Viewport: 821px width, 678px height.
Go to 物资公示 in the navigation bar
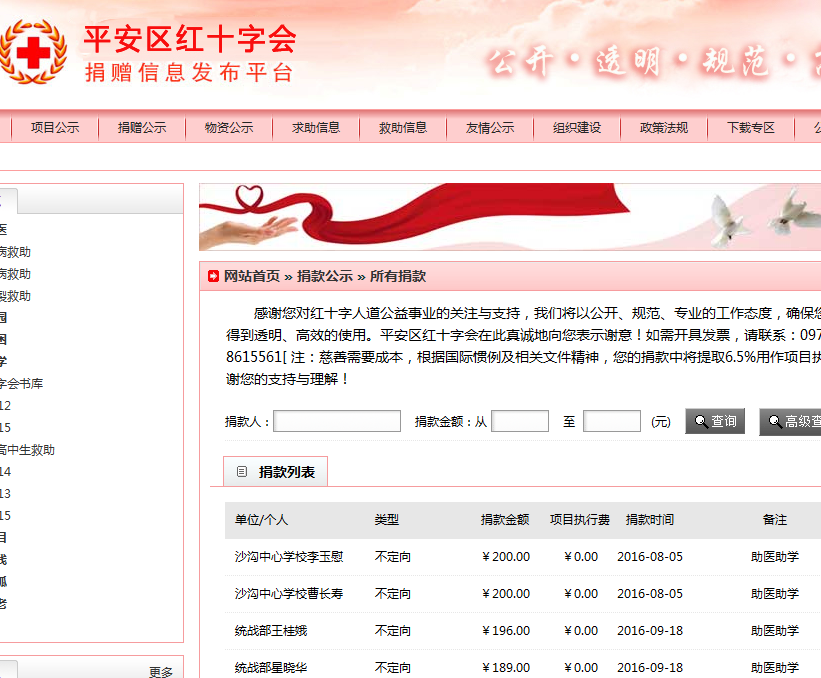[x=229, y=128]
